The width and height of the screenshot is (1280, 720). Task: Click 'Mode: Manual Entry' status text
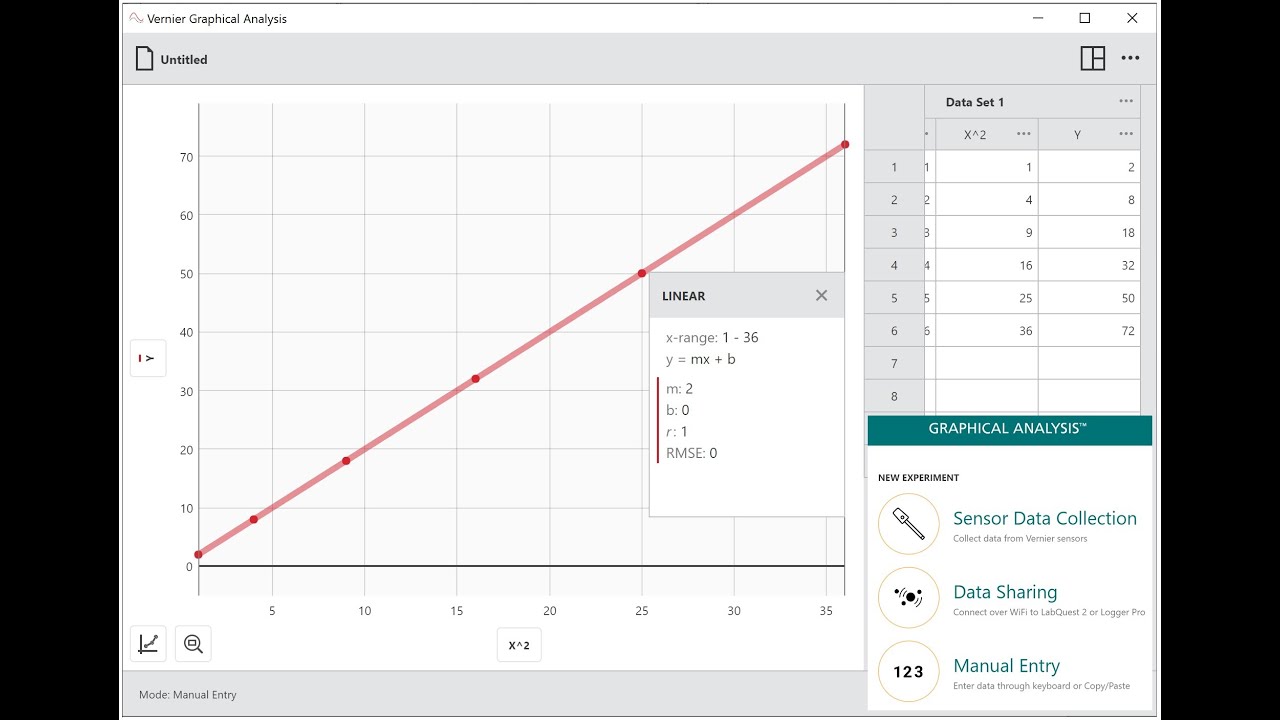(188, 694)
